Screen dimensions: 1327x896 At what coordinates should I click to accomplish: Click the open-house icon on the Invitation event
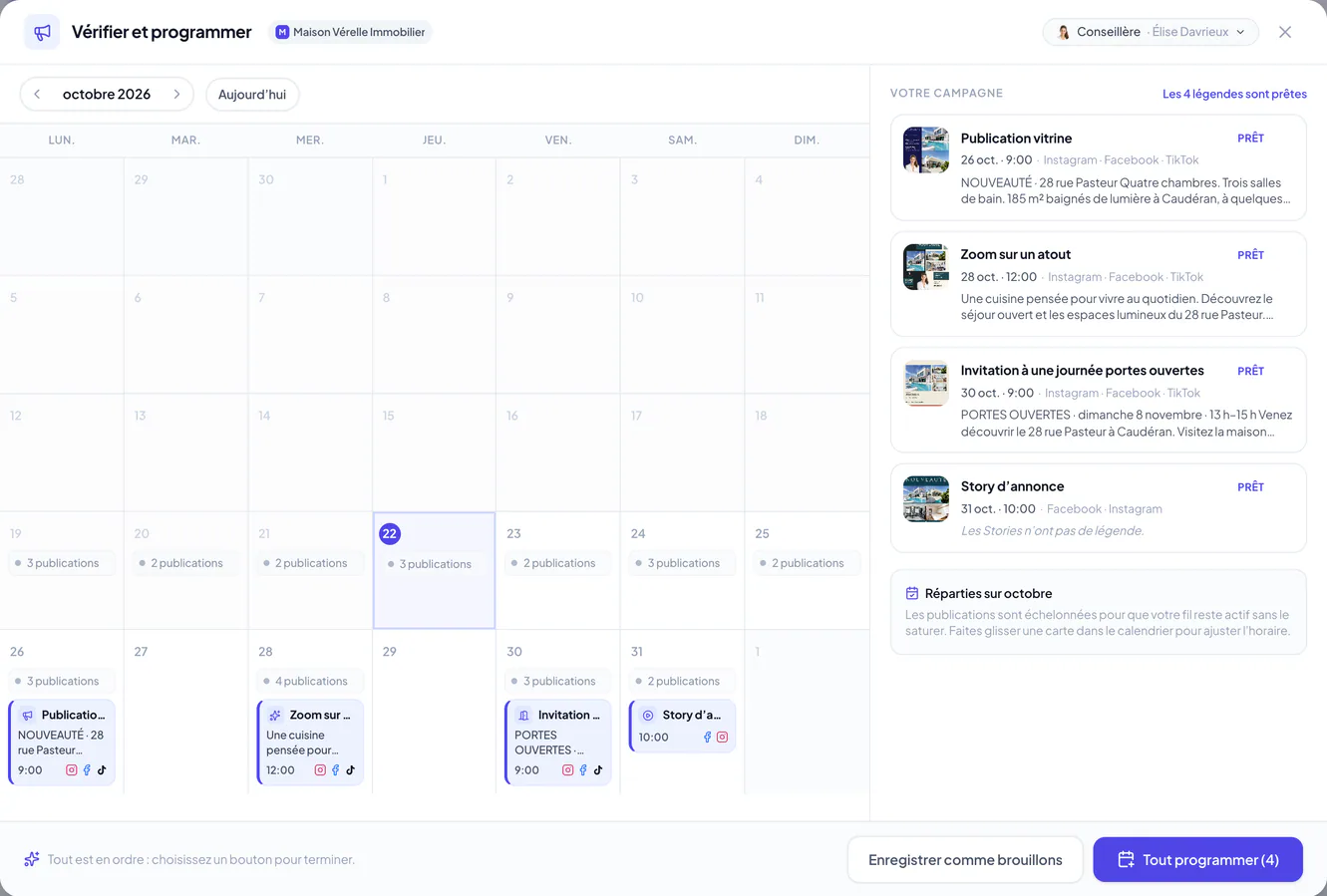coord(523,715)
